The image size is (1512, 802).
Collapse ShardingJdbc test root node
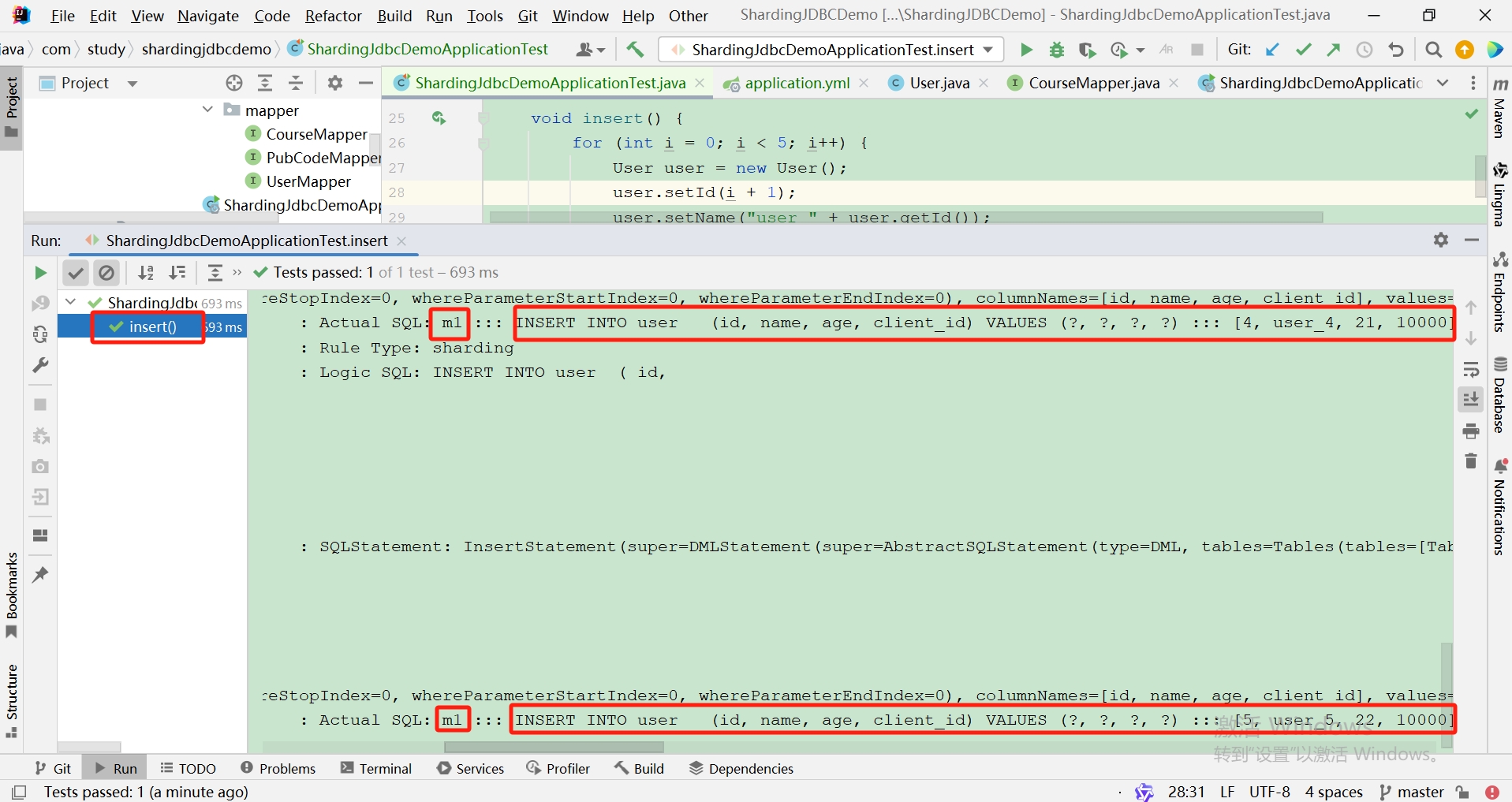(70, 302)
